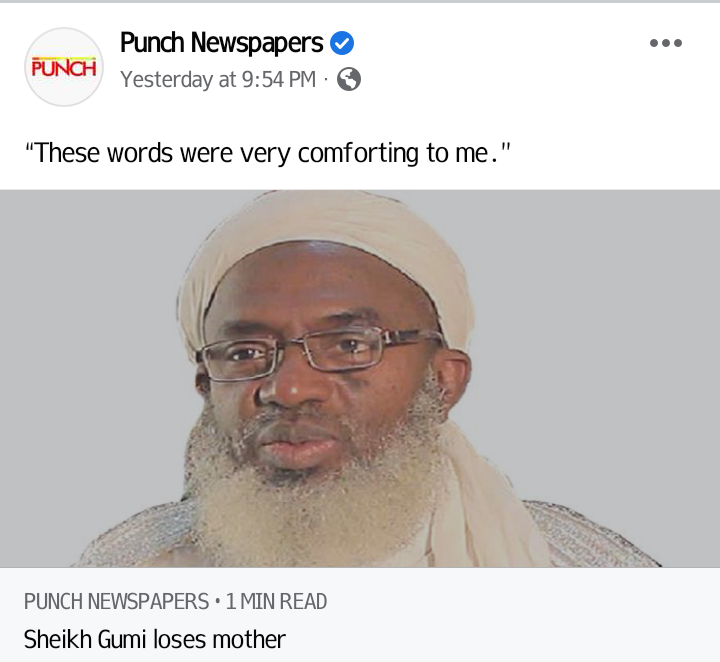Click the post caption about comforting words

(267, 153)
